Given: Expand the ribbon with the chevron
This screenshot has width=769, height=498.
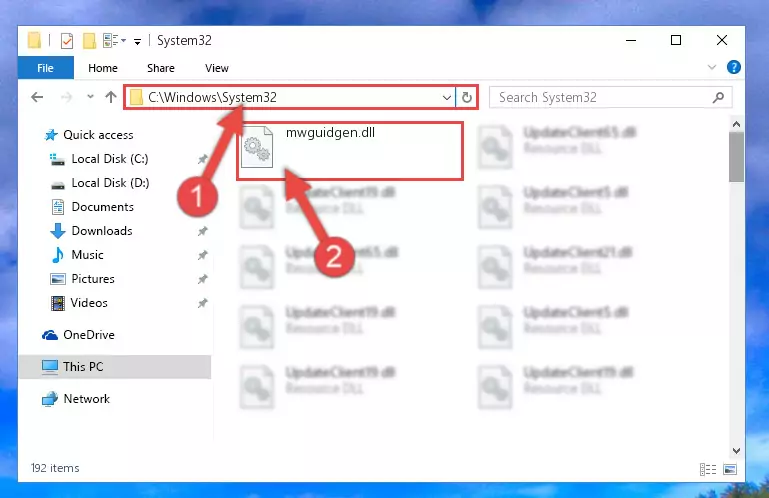Looking at the screenshot, I should [x=712, y=67].
